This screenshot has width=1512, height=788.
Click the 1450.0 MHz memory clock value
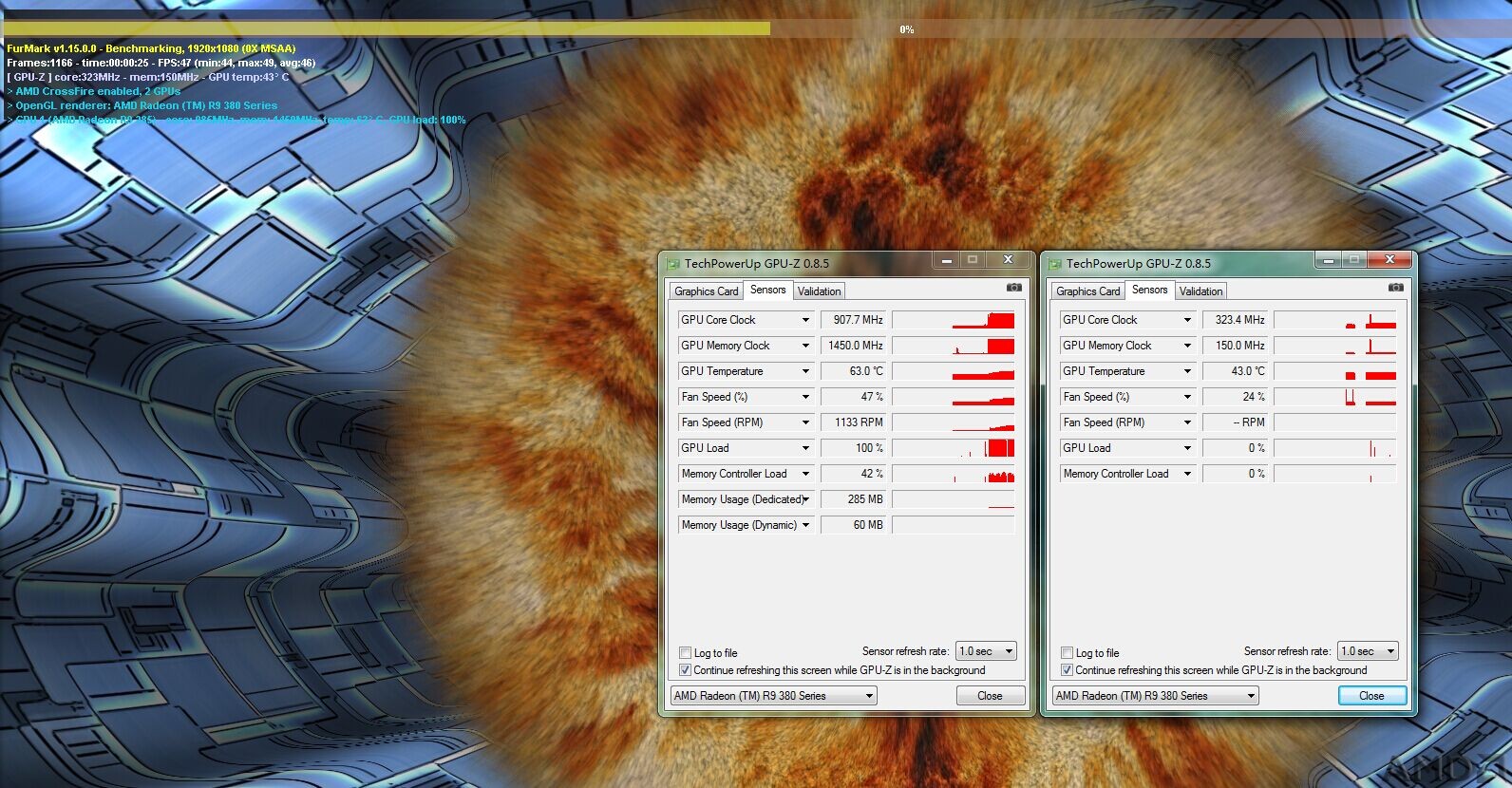point(853,346)
